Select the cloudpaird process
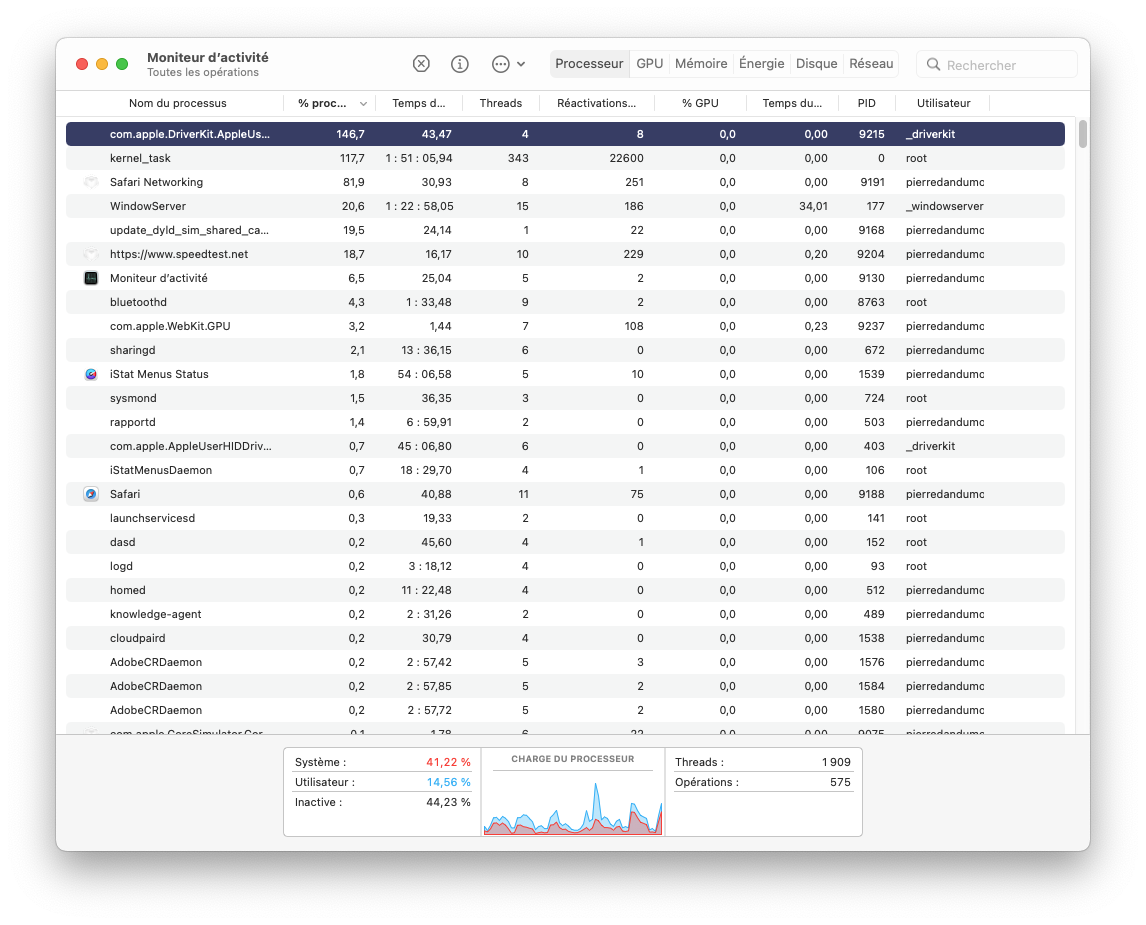 [565, 639]
